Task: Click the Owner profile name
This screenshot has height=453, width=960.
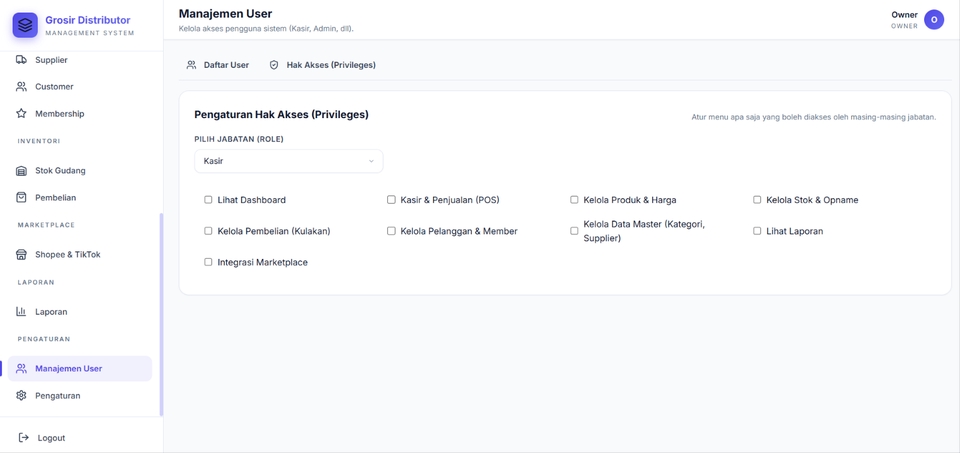Action: pos(904,15)
